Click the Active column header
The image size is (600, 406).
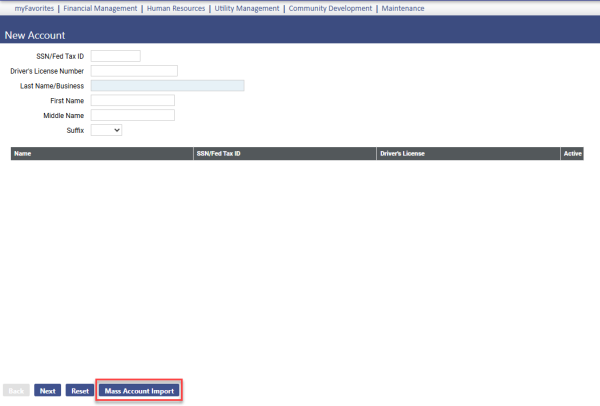572,154
